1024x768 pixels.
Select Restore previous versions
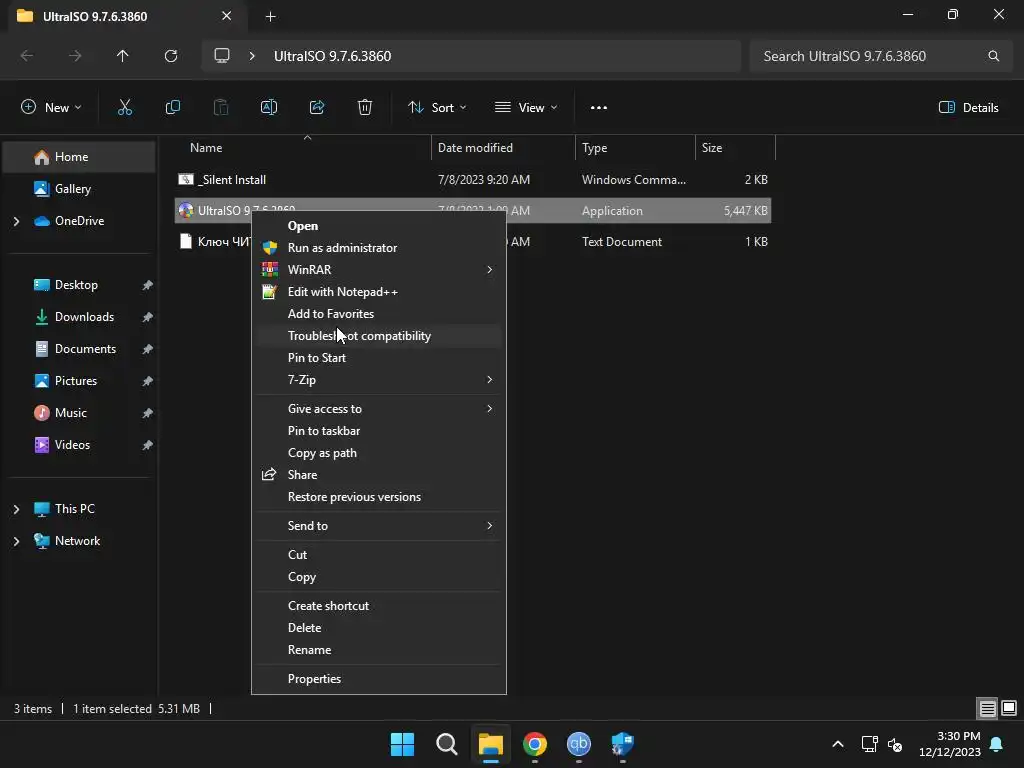tap(378, 497)
